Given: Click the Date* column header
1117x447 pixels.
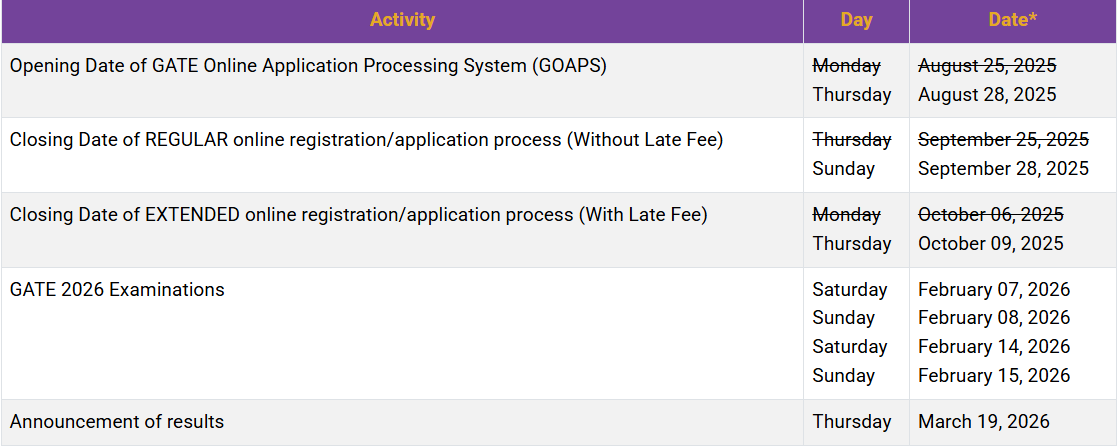Looking at the screenshot, I should 1013,20.
